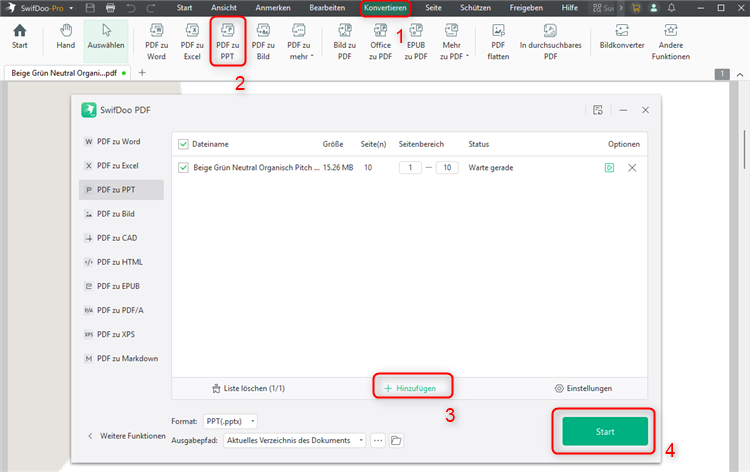
Task: Click green preview icon in Optionen column
Action: coord(609,168)
